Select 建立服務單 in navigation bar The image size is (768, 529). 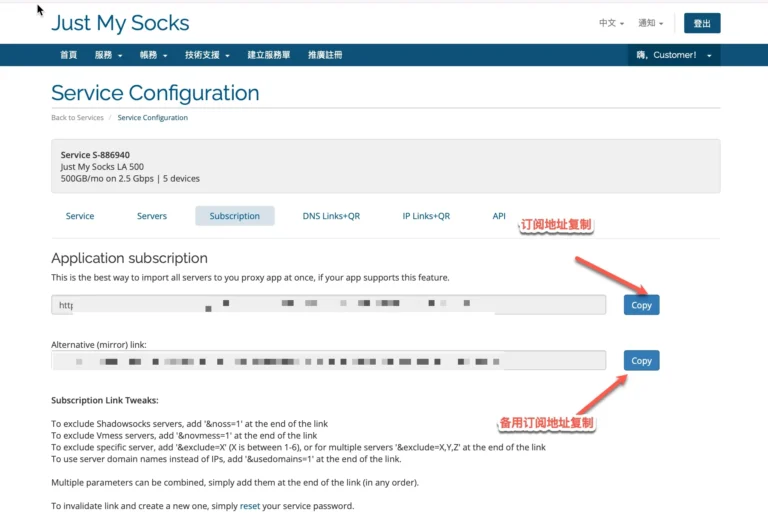coord(268,55)
